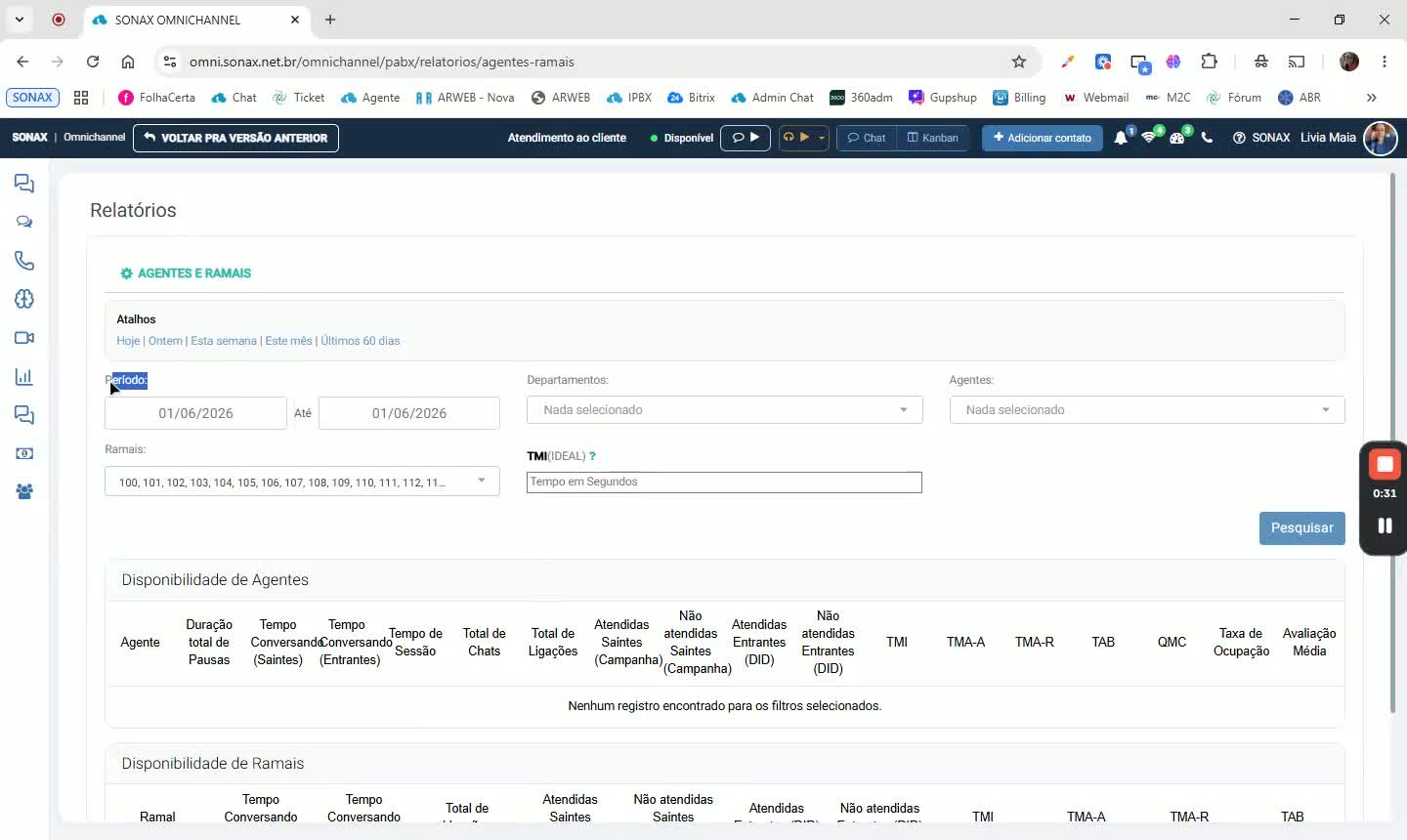1407x840 pixels.
Task: Select the Este mês shortcut
Action: [x=289, y=341]
